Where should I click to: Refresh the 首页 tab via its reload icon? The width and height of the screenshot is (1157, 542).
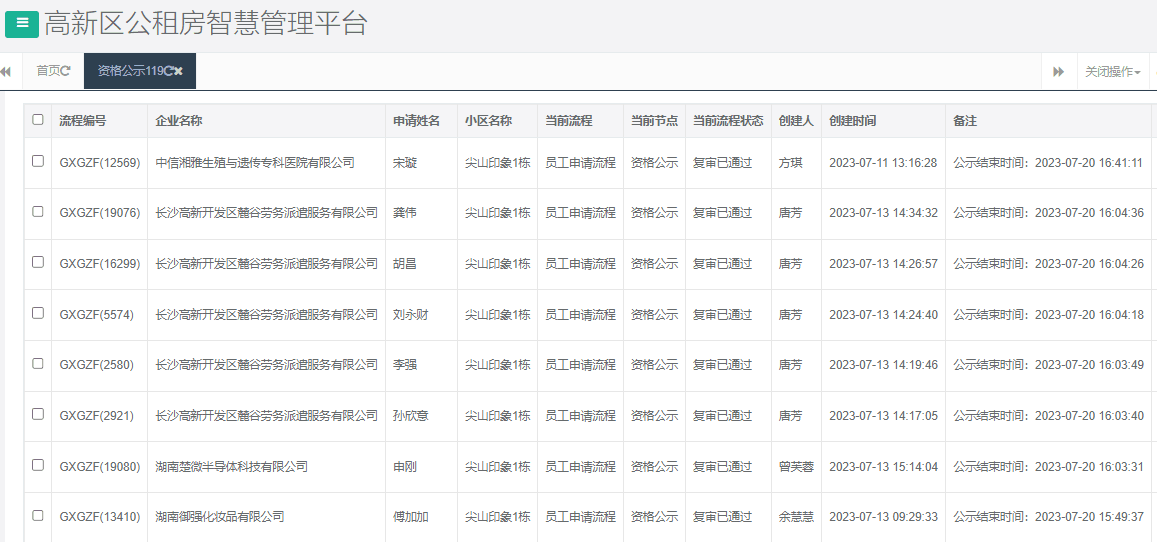[66, 71]
